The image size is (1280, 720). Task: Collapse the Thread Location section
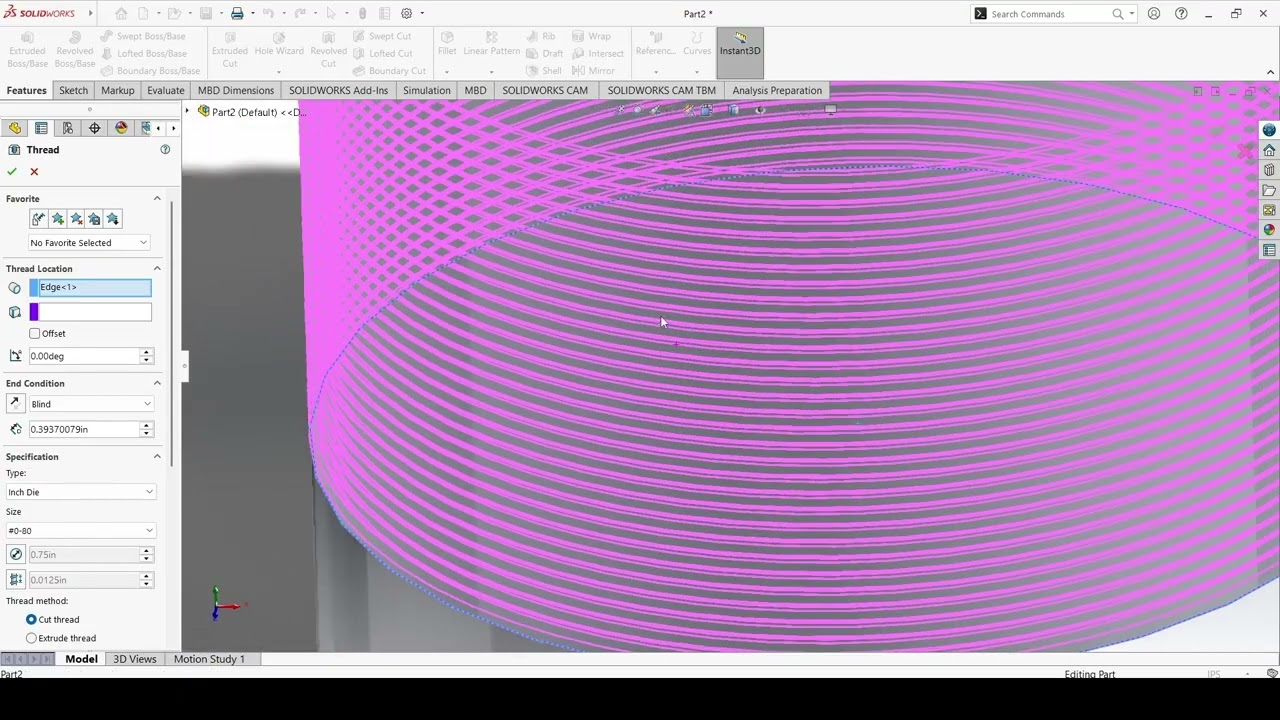(x=157, y=269)
